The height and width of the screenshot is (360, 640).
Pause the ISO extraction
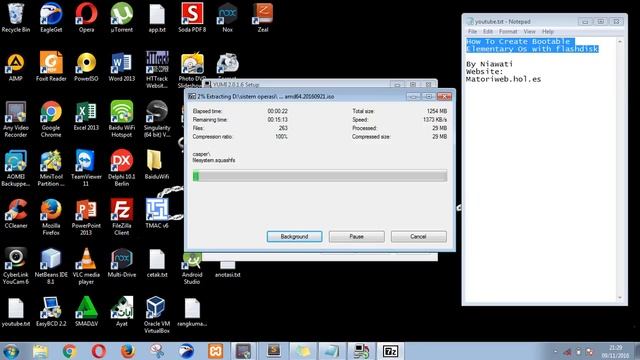(x=356, y=236)
